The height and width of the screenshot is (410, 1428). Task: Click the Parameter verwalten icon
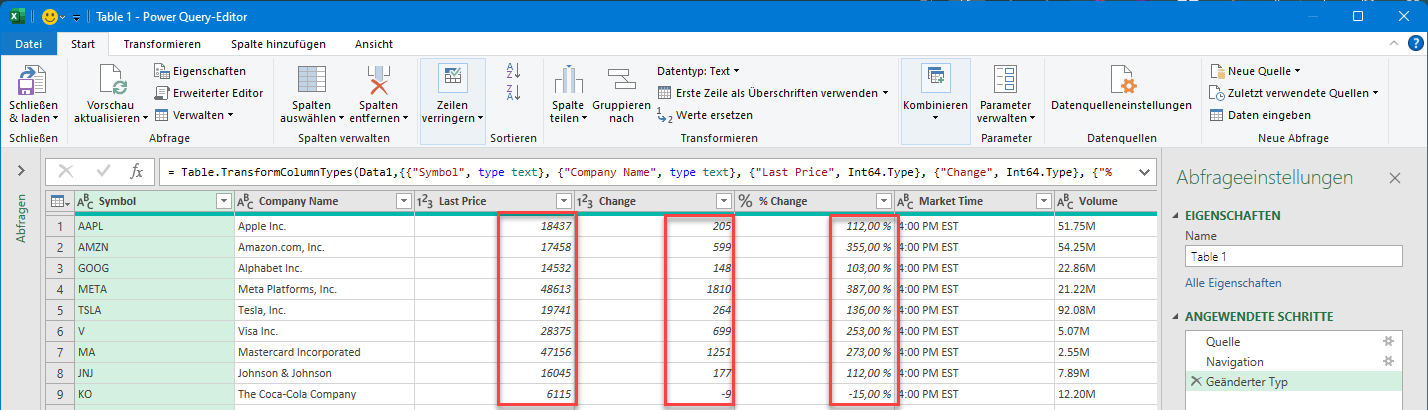pyautogui.click(x=1005, y=80)
